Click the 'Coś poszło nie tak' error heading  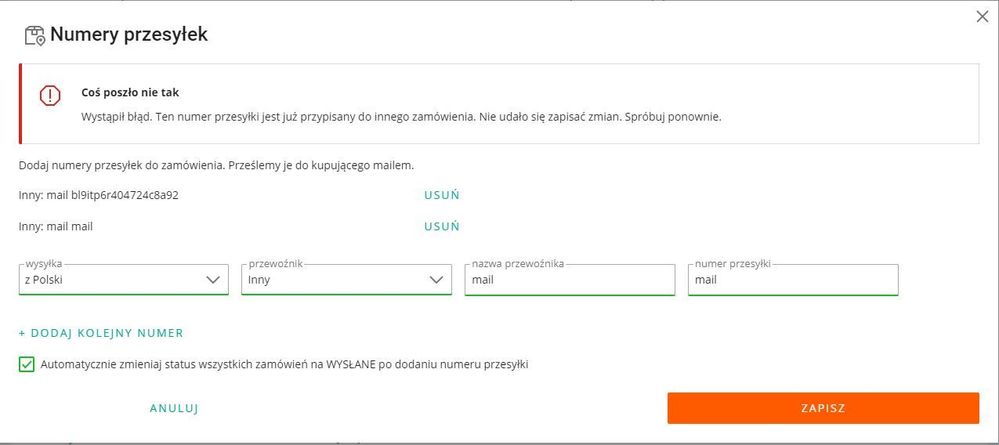click(x=130, y=92)
